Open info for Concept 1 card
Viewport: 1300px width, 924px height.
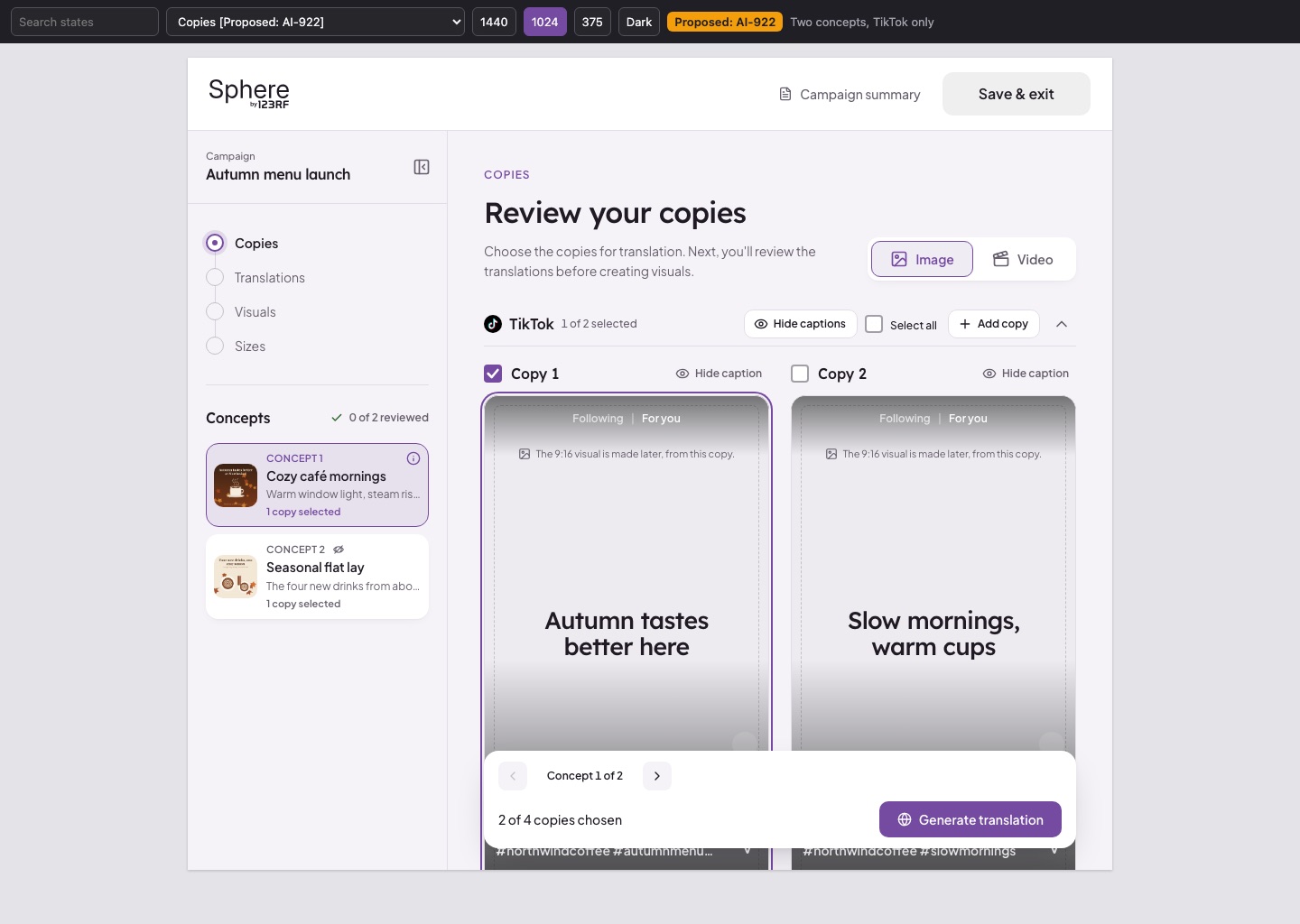(x=413, y=458)
